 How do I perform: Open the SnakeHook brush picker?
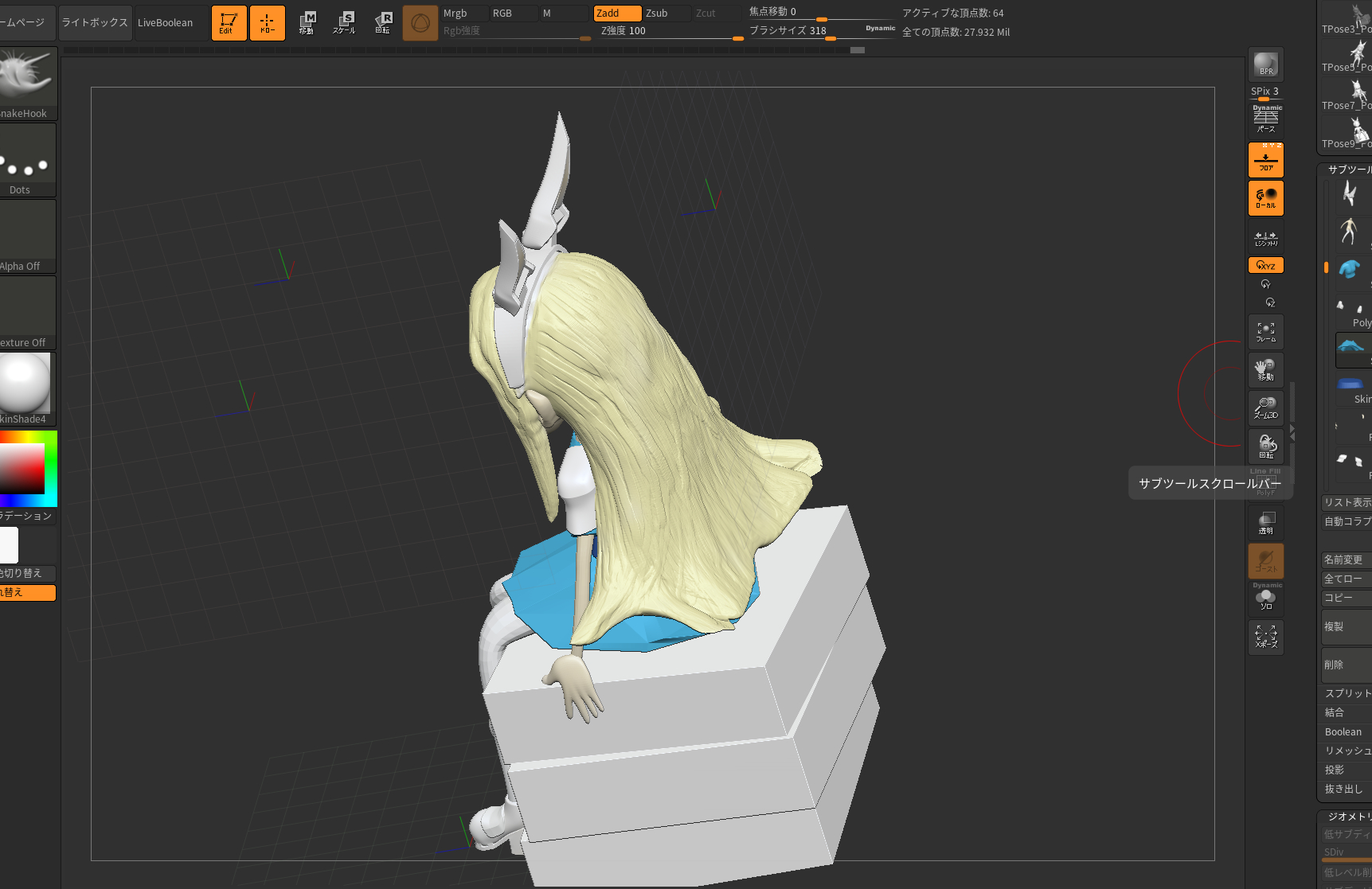(28, 84)
